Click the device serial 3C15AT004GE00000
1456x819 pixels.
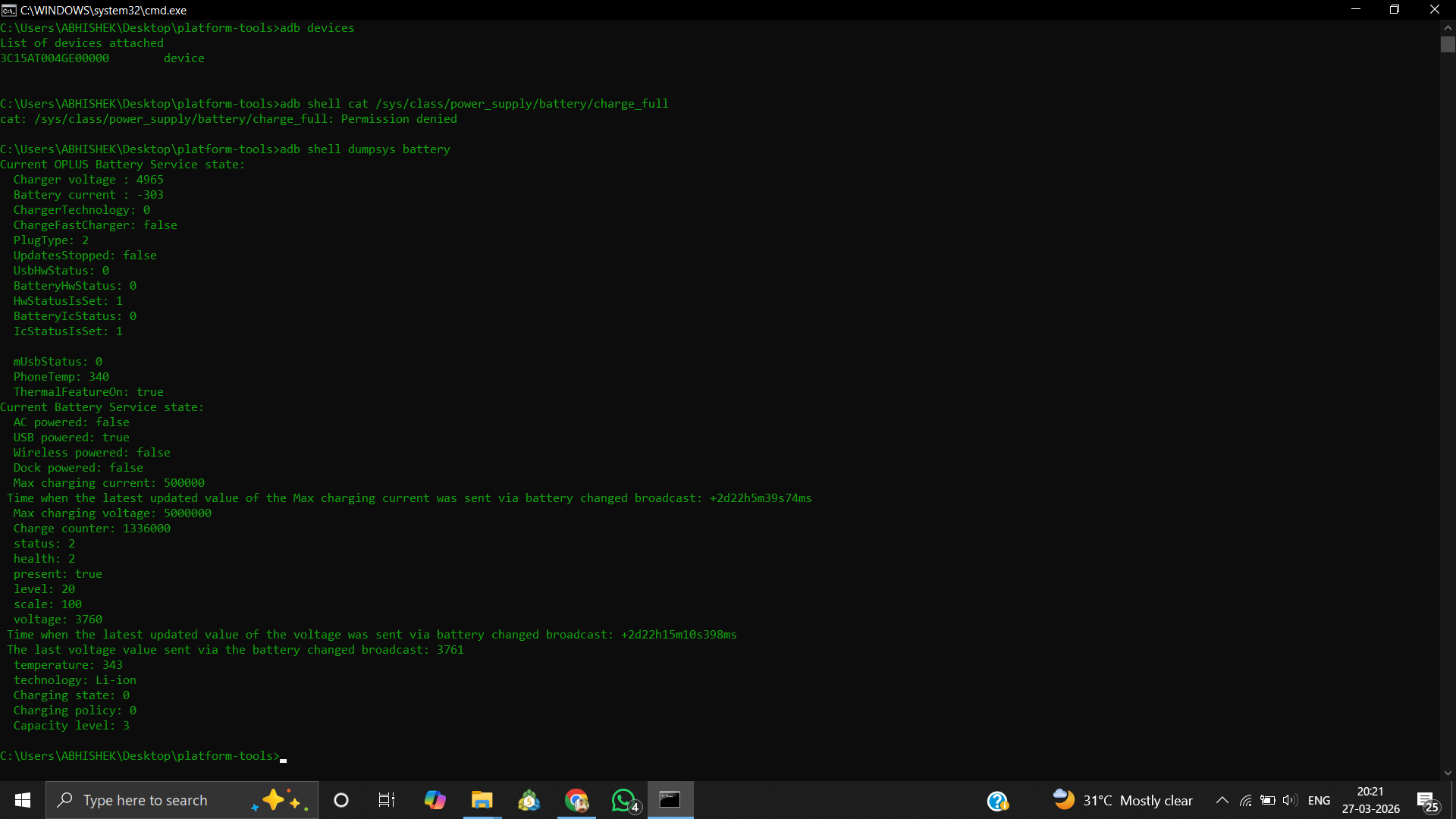point(55,58)
